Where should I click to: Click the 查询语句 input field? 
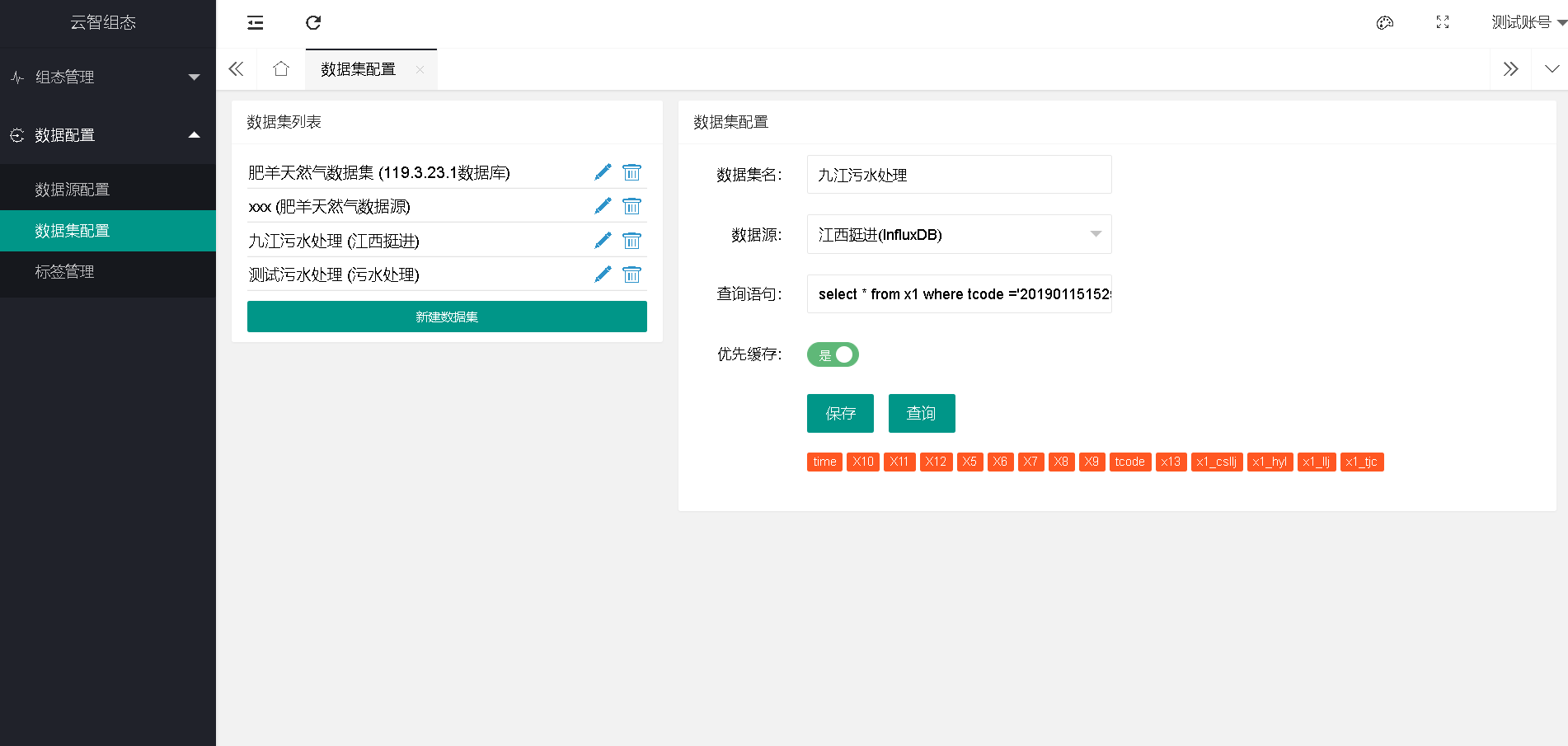tap(960, 294)
